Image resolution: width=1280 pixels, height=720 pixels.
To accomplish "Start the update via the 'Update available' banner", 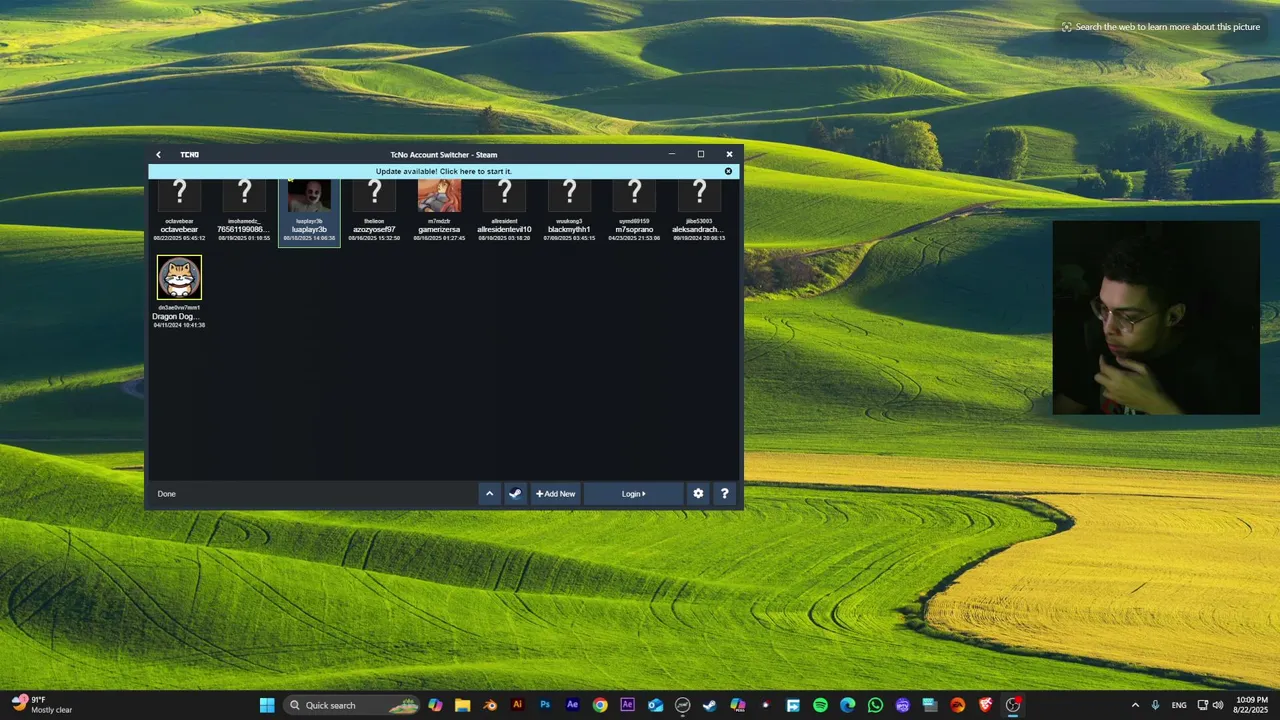I will (444, 171).
